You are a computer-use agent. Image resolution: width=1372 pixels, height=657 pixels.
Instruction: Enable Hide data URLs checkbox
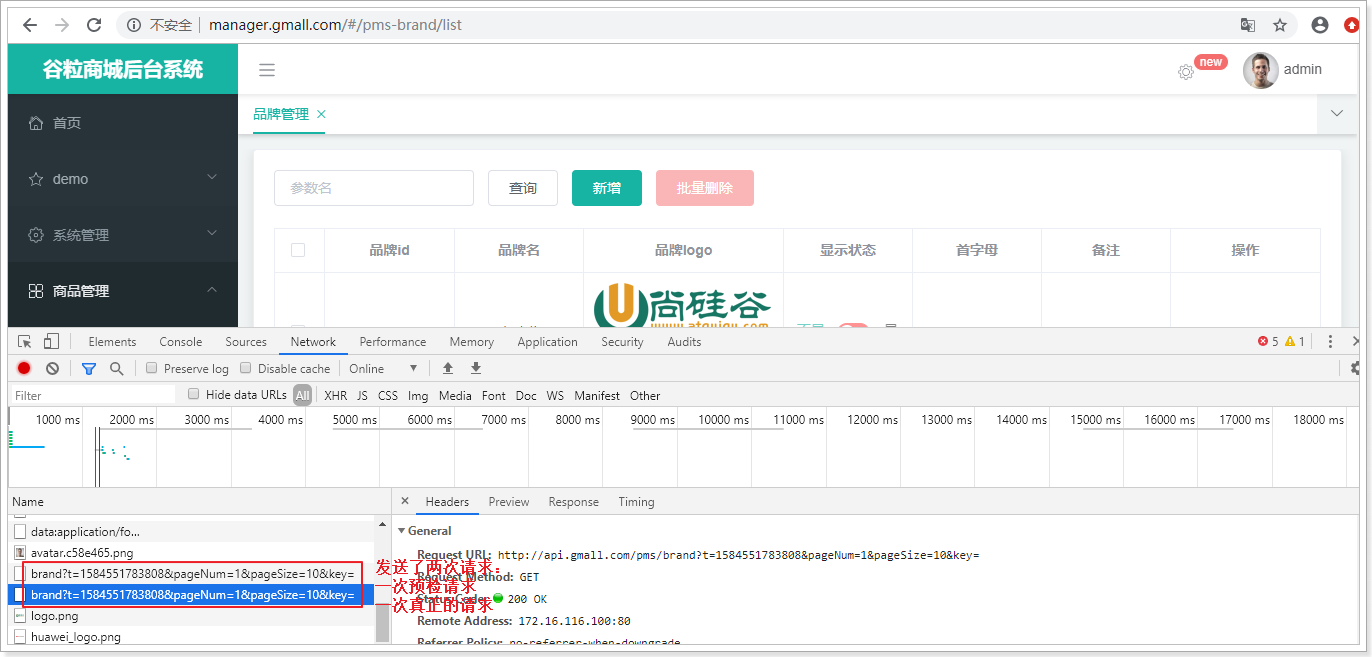pos(194,394)
